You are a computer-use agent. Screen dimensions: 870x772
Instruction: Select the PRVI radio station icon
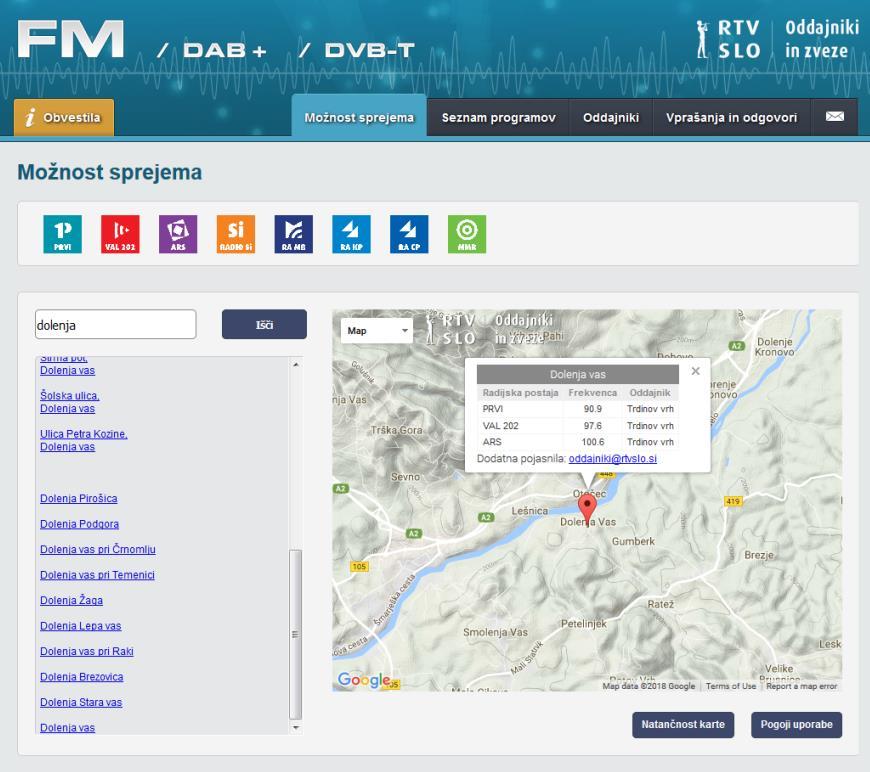63,234
